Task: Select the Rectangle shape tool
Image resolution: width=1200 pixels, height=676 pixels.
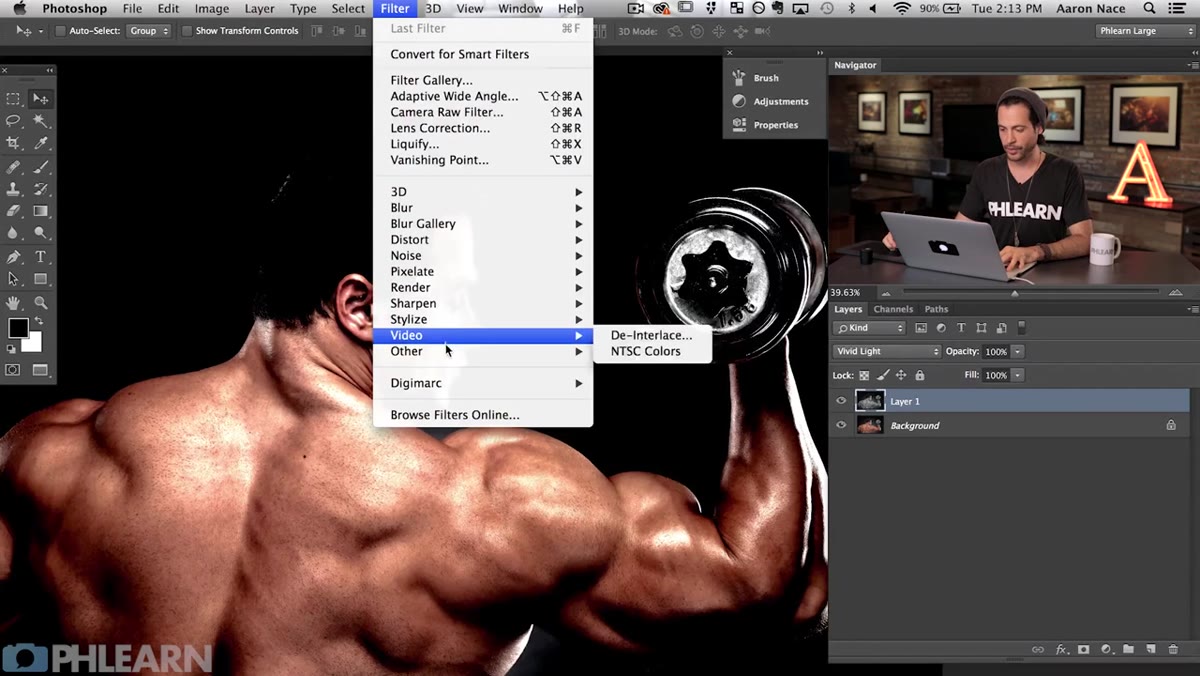Action: tap(41, 279)
